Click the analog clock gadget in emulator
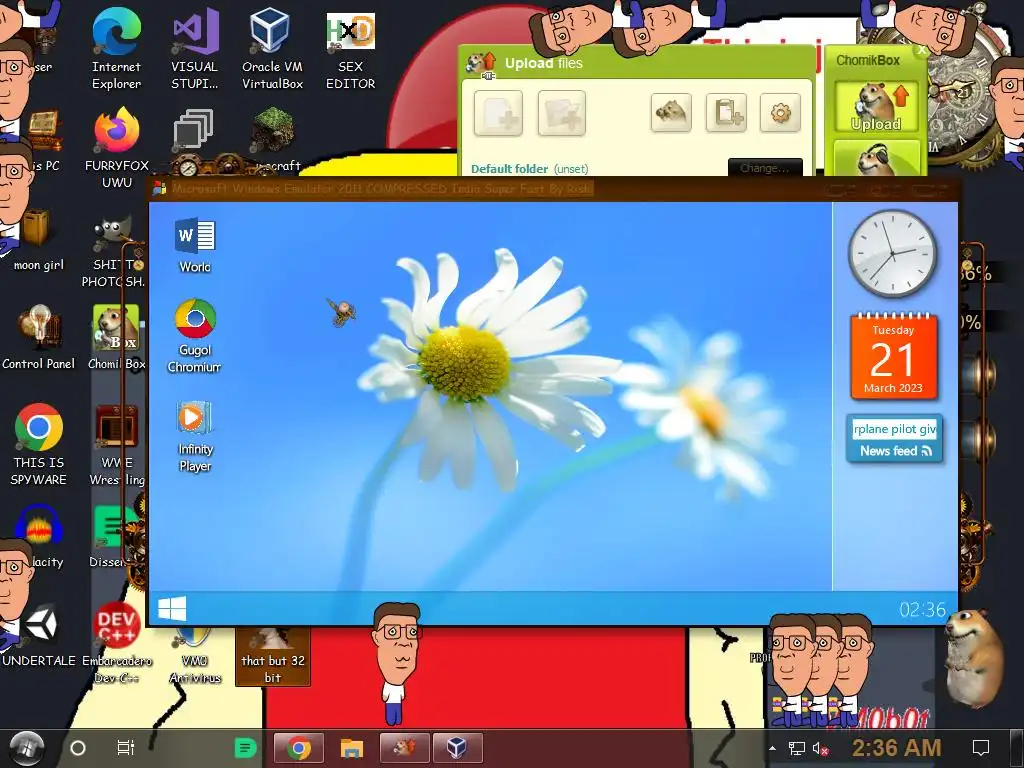Image resolution: width=1024 pixels, height=768 pixels. coord(892,253)
